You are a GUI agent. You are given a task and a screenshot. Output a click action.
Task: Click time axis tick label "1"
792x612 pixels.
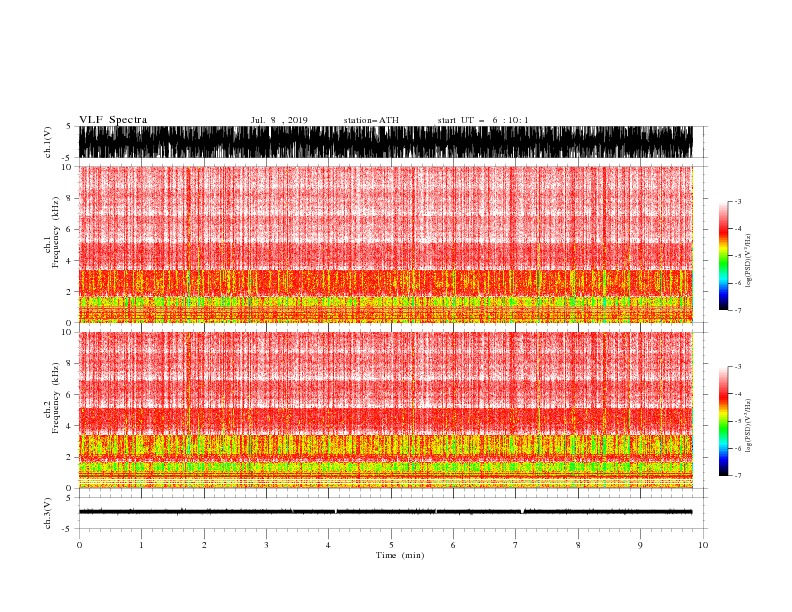[141, 545]
